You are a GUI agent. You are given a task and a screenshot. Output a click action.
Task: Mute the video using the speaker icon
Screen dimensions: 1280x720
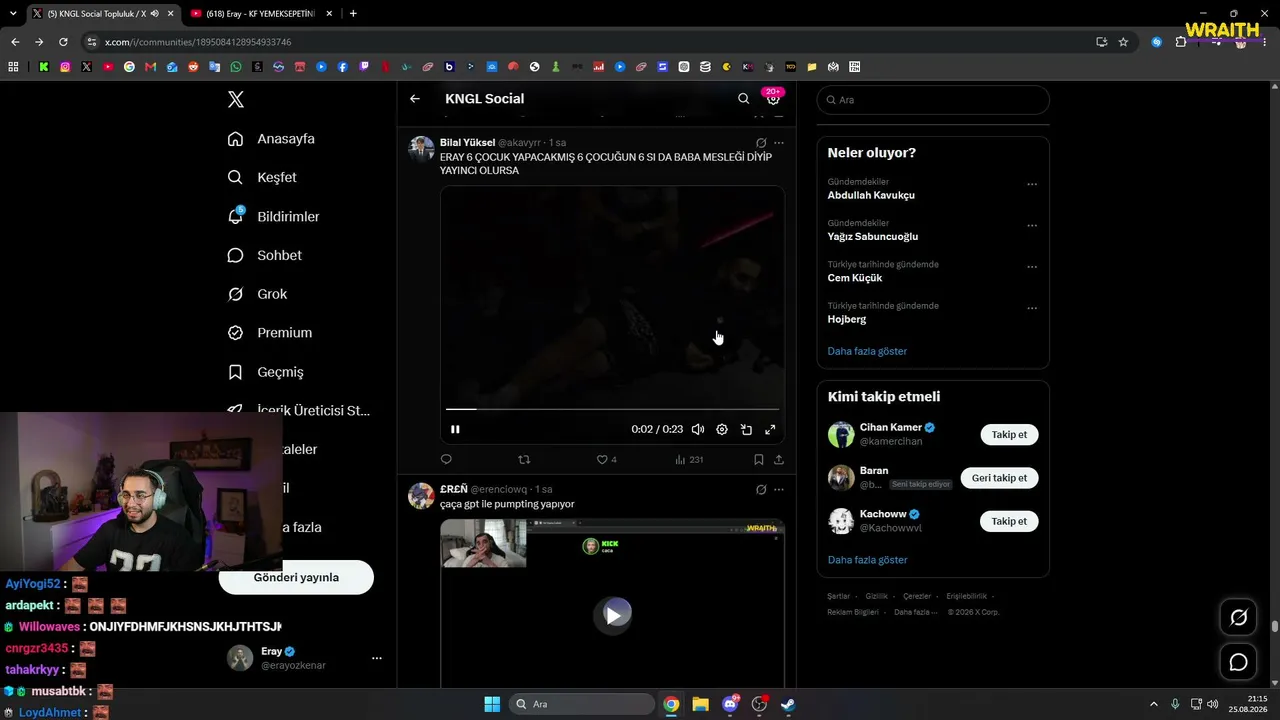coord(698,429)
